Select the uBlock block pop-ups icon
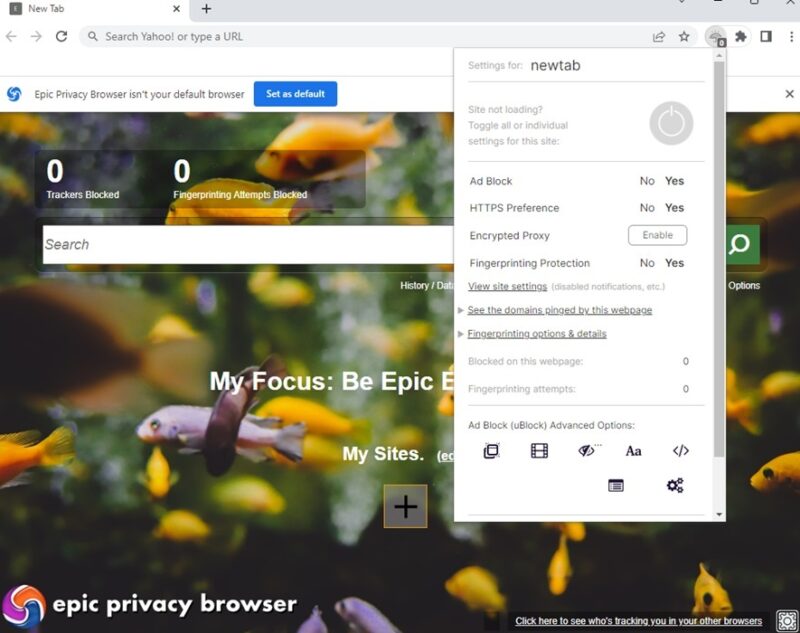Viewport: 800px width, 633px height. coord(489,451)
